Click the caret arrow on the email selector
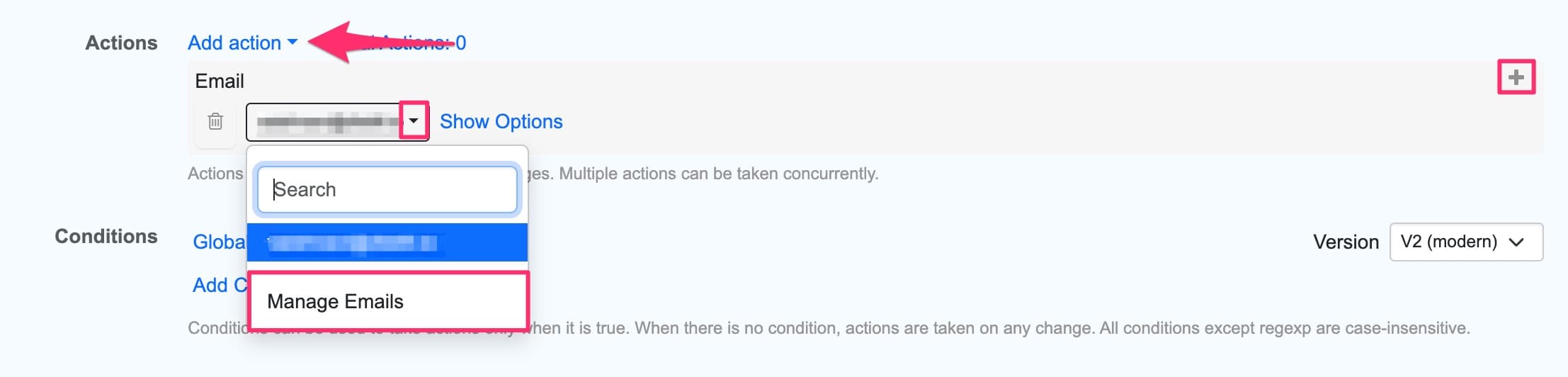Viewport: 1568px width, 377px height. coord(414,120)
